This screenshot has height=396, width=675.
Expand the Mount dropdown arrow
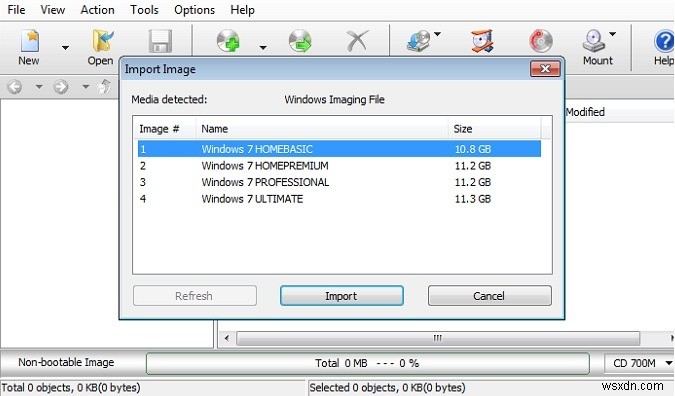(613, 34)
